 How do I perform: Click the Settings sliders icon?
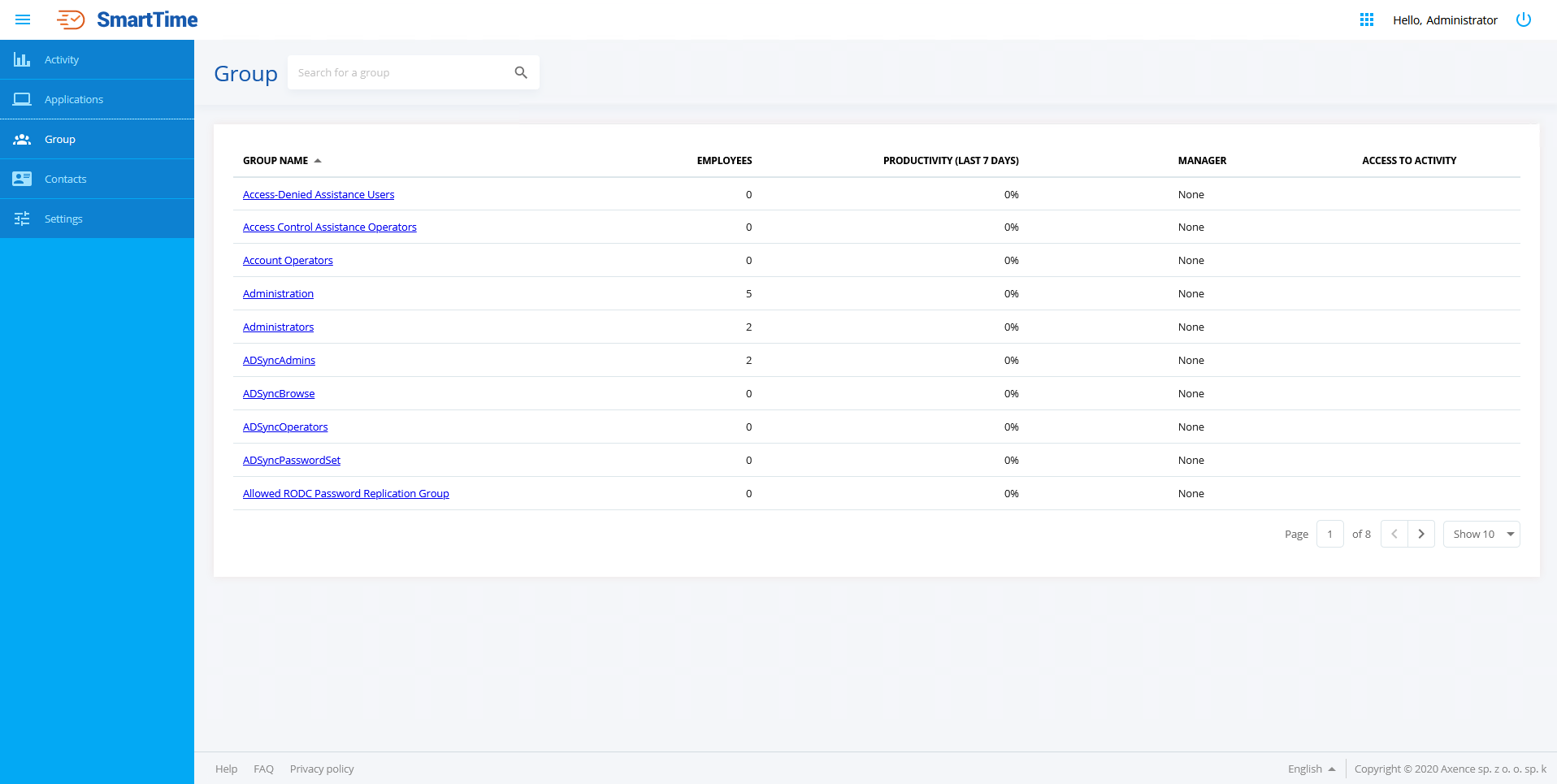coord(22,219)
